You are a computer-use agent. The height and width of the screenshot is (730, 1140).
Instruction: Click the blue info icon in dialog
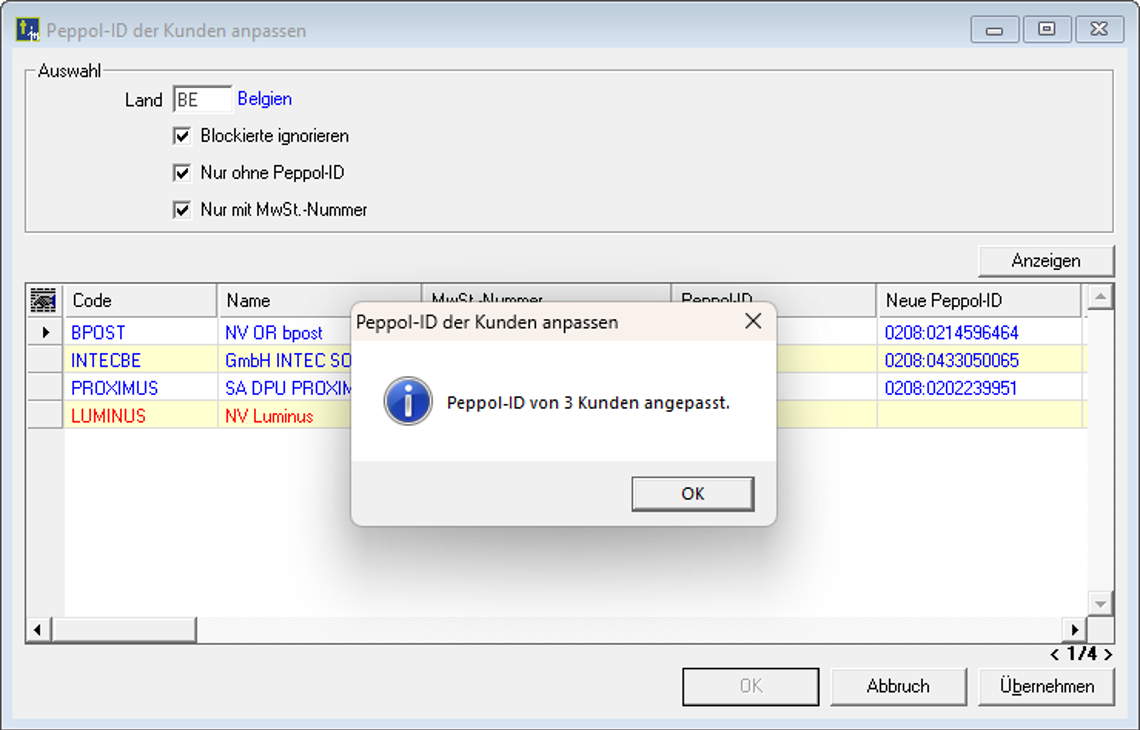pyautogui.click(x=408, y=402)
